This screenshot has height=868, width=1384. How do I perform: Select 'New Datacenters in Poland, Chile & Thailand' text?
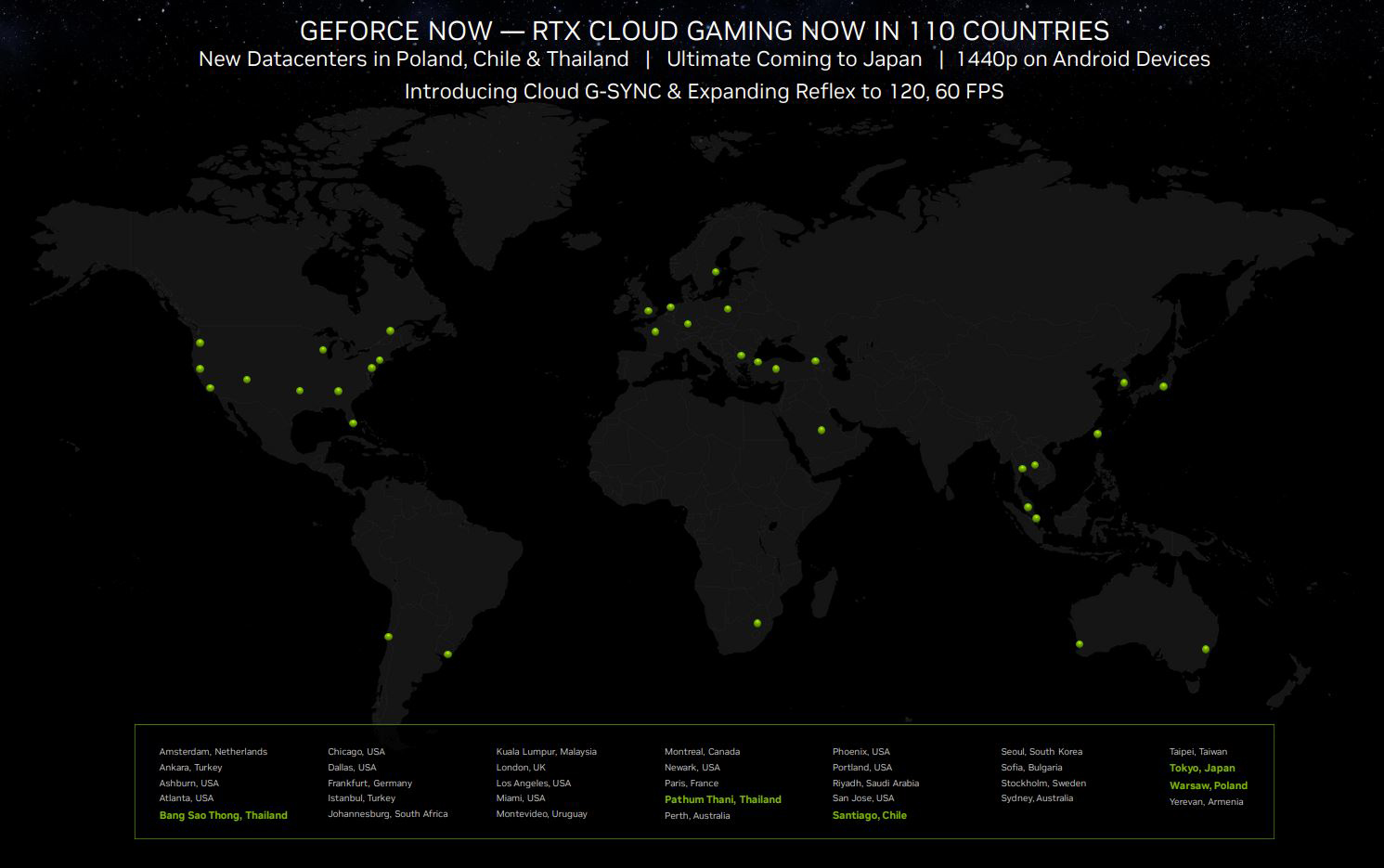coord(414,59)
